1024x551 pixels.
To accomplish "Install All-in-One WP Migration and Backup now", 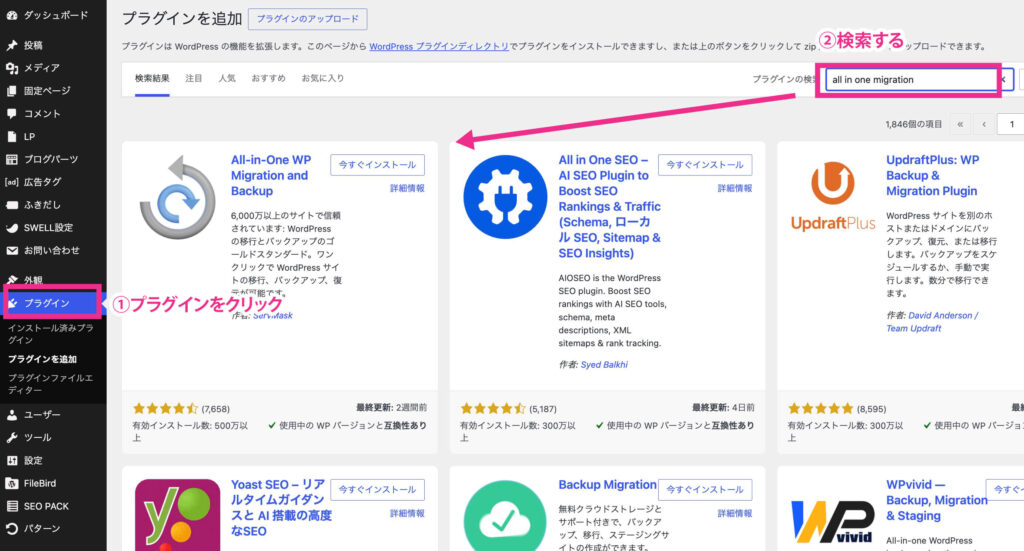I will (x=377, y=165).
